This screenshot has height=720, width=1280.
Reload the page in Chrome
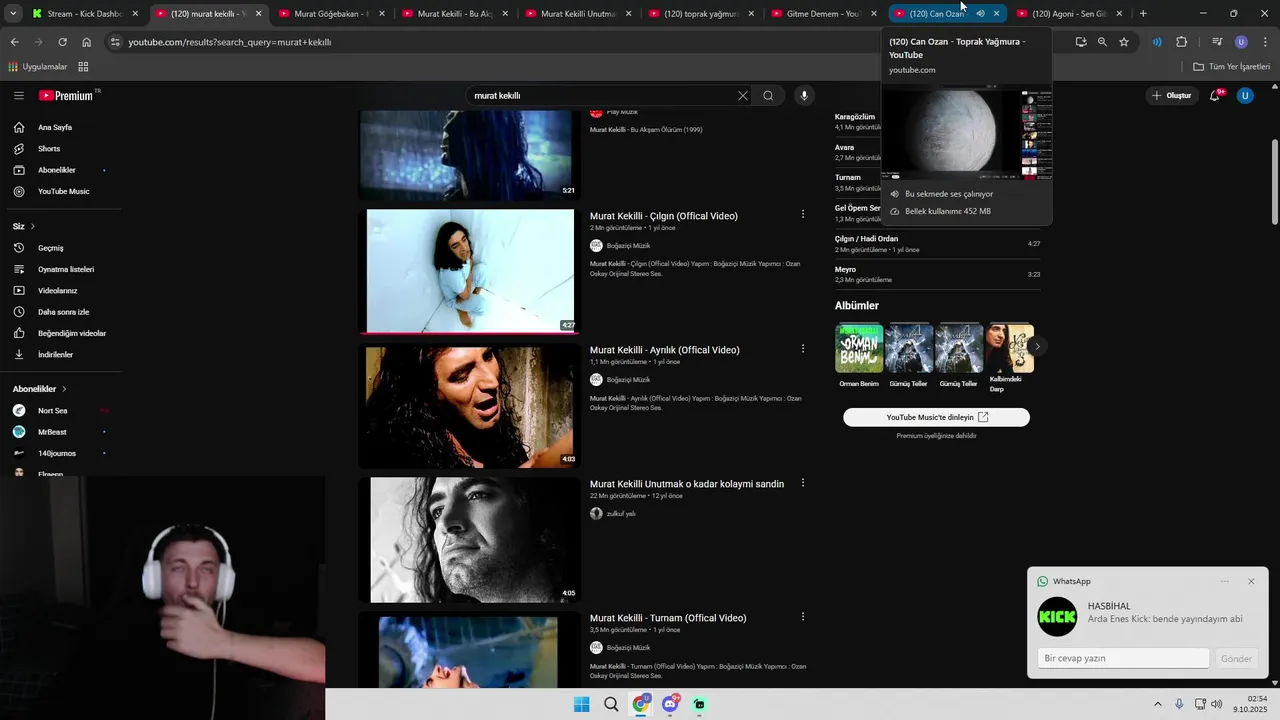[62, 42]
